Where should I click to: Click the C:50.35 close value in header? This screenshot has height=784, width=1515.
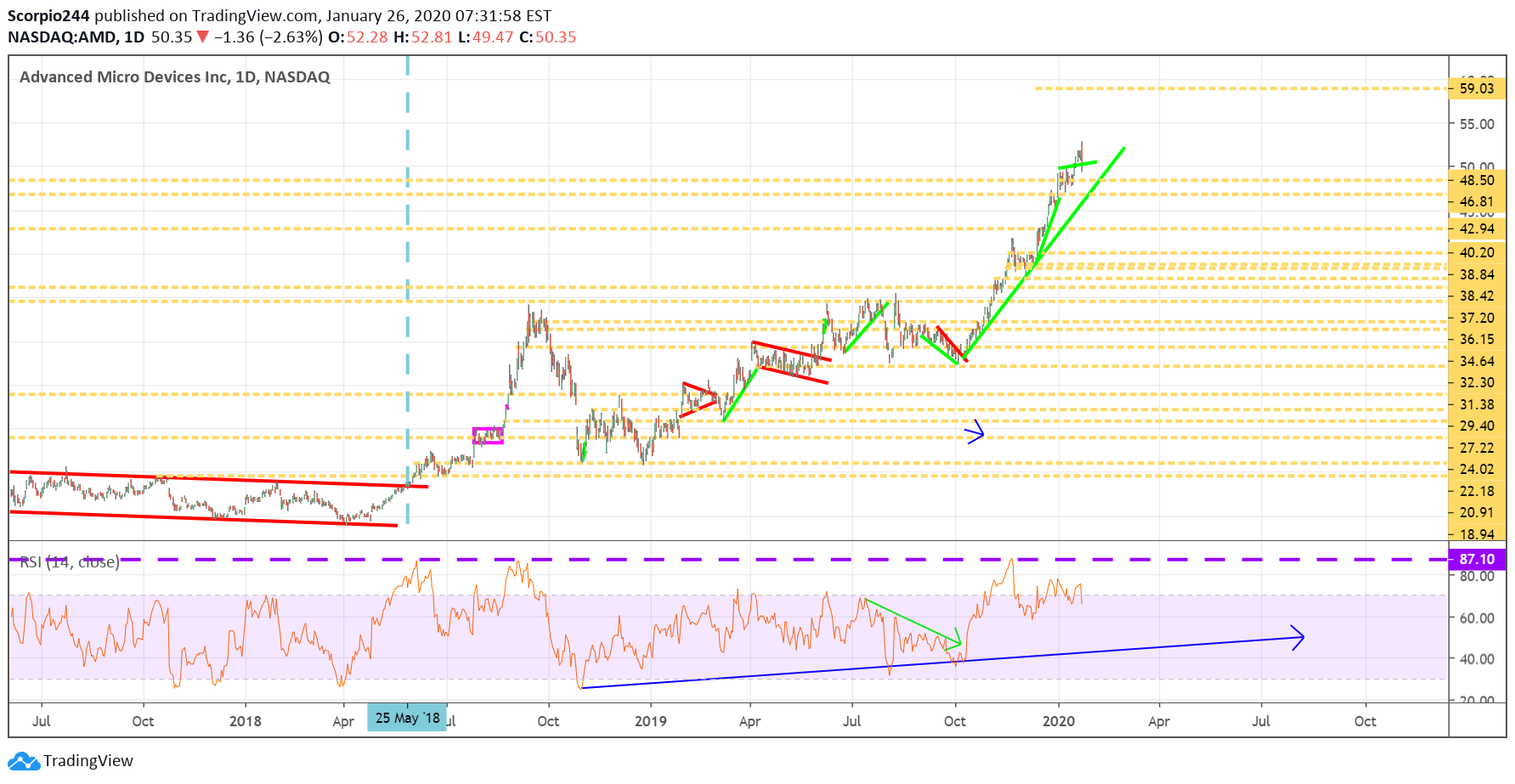(x=547, y=37)
